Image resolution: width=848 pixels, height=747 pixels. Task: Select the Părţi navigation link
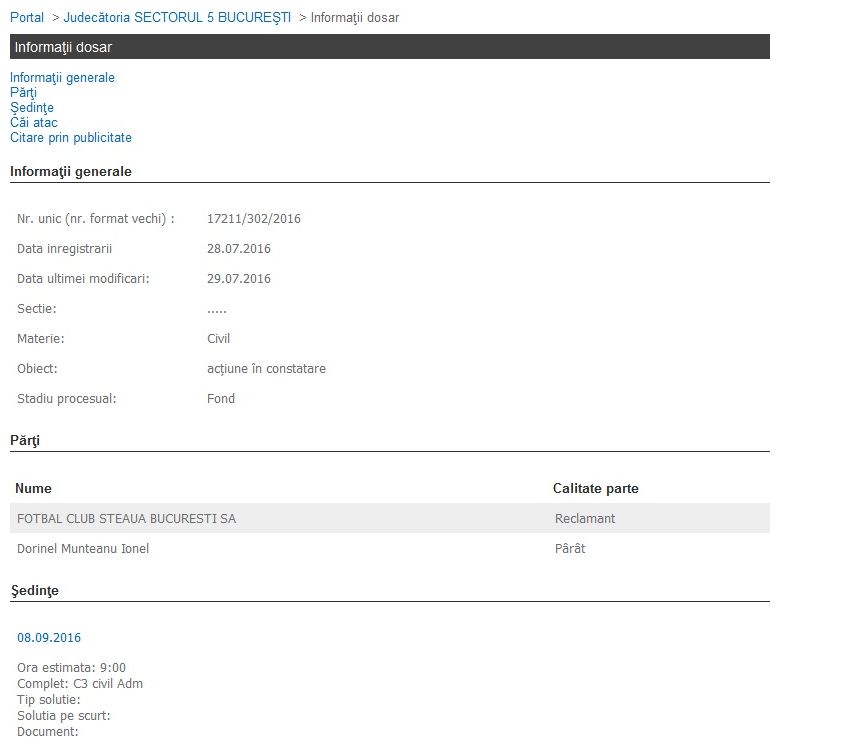(23, 93)
